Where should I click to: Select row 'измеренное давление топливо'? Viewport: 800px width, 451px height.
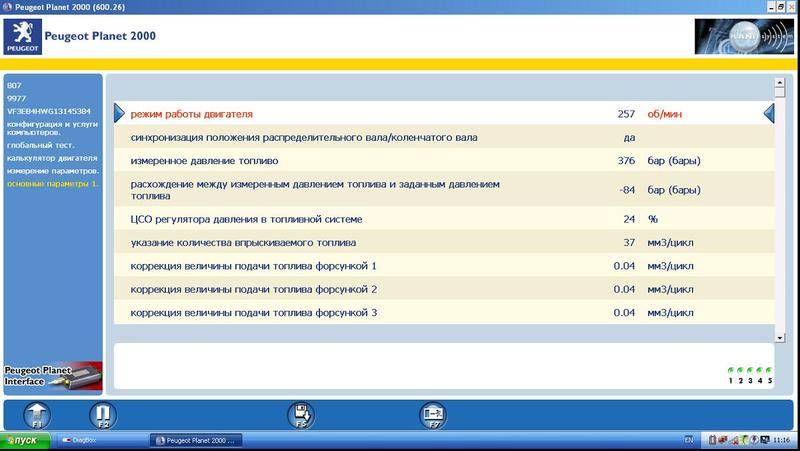pos(211,160)
